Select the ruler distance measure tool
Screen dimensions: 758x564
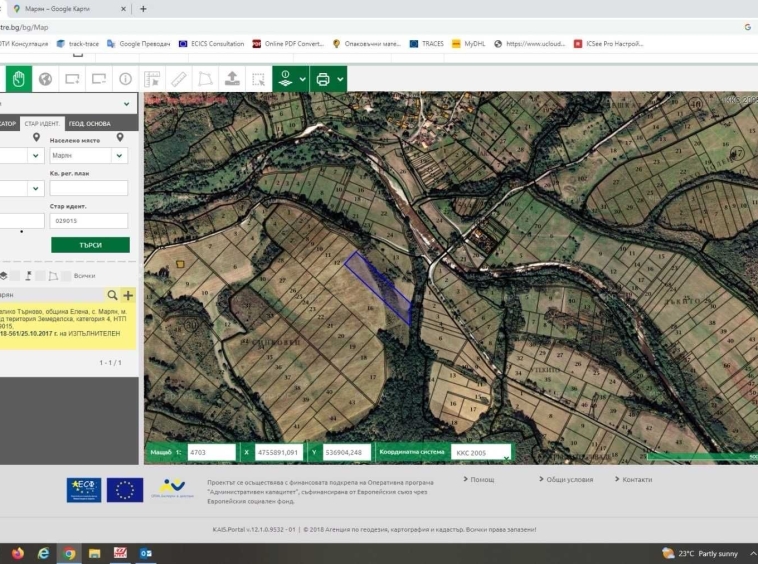click(179, 79)
